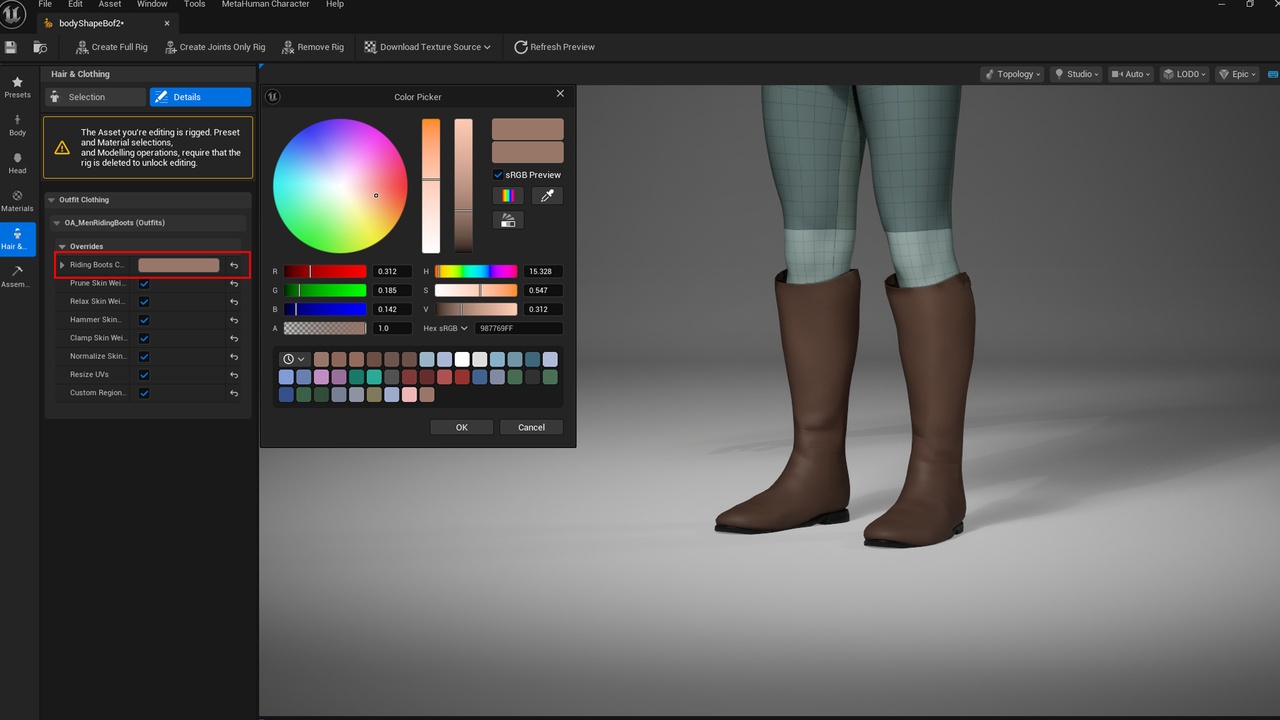Toggle Normalize Skin Weights checkbox
1280x720 pixels.
pos(144,356)
